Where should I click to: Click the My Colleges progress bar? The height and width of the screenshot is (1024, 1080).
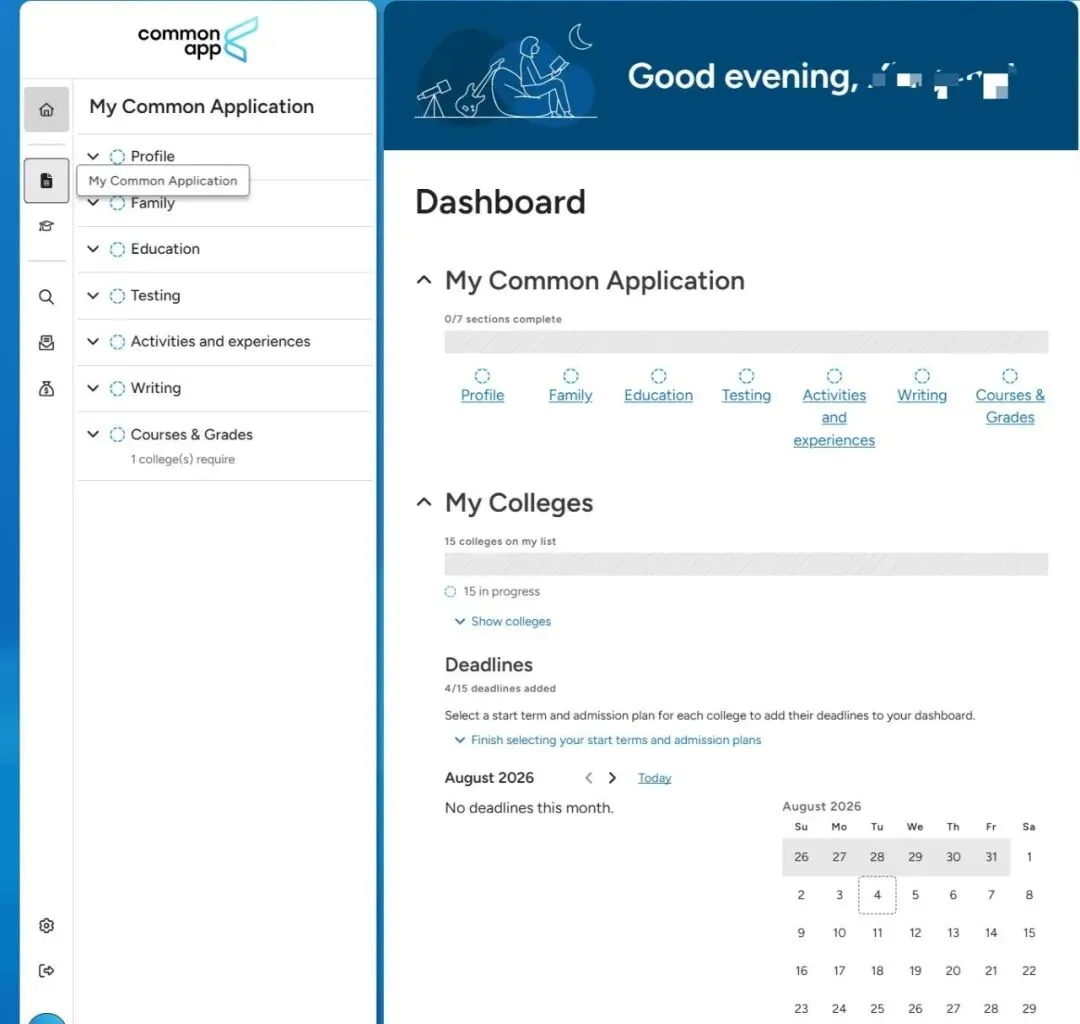click(x=746, y=564)
